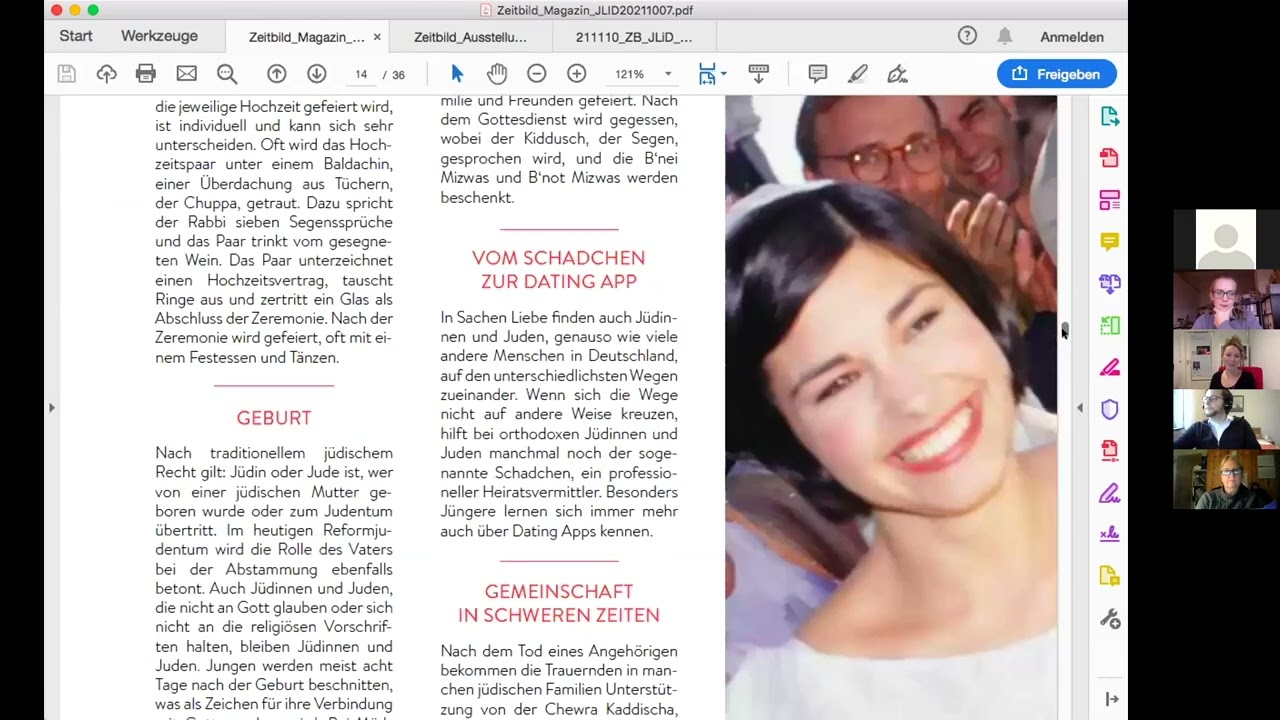Switch to the Start tab
The width and height of the screenshot is (1280, 720).
click(x=76, y=36)
